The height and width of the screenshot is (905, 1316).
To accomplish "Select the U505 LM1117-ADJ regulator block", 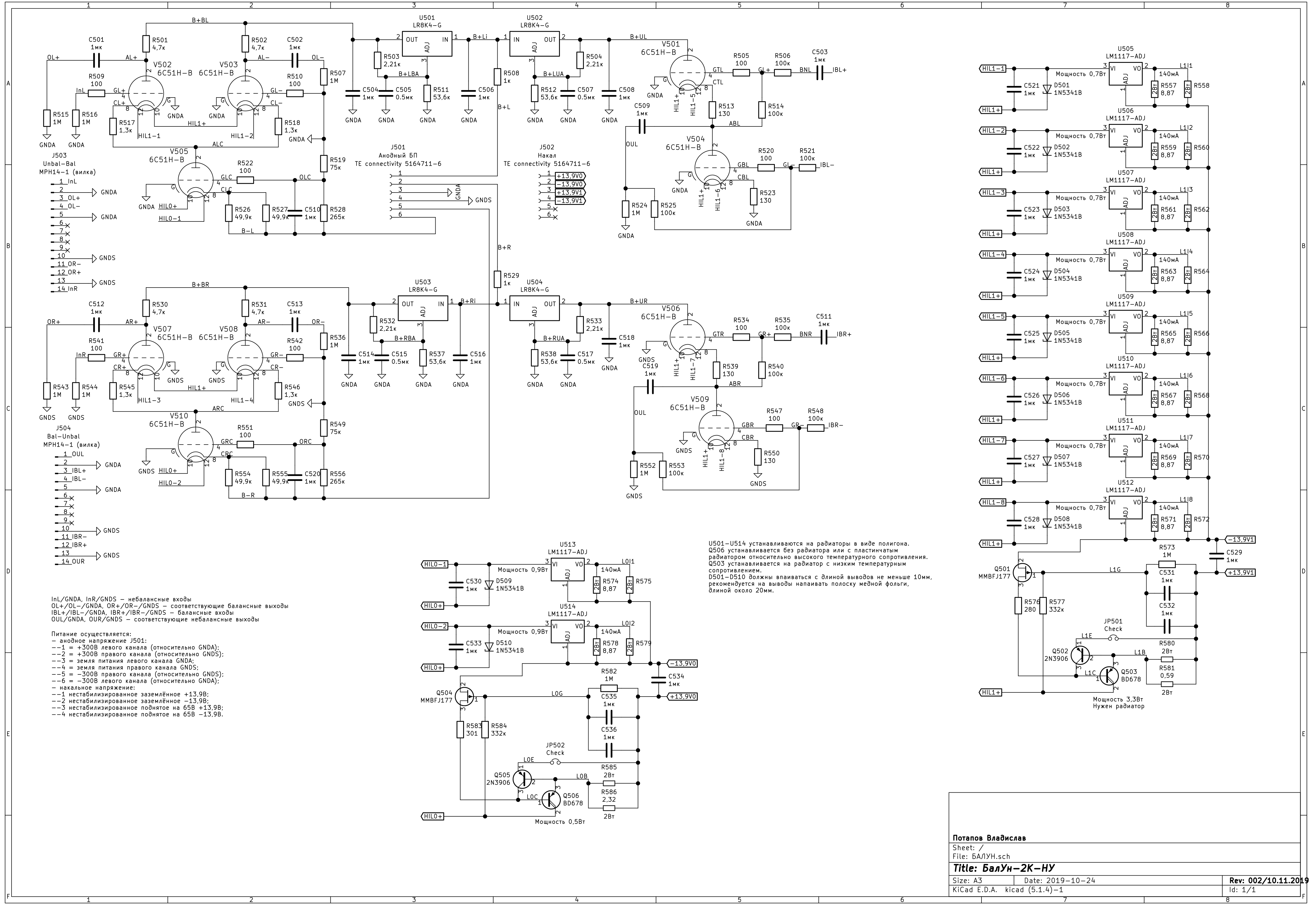I will pyautogui.click(x=1125, y=73).
